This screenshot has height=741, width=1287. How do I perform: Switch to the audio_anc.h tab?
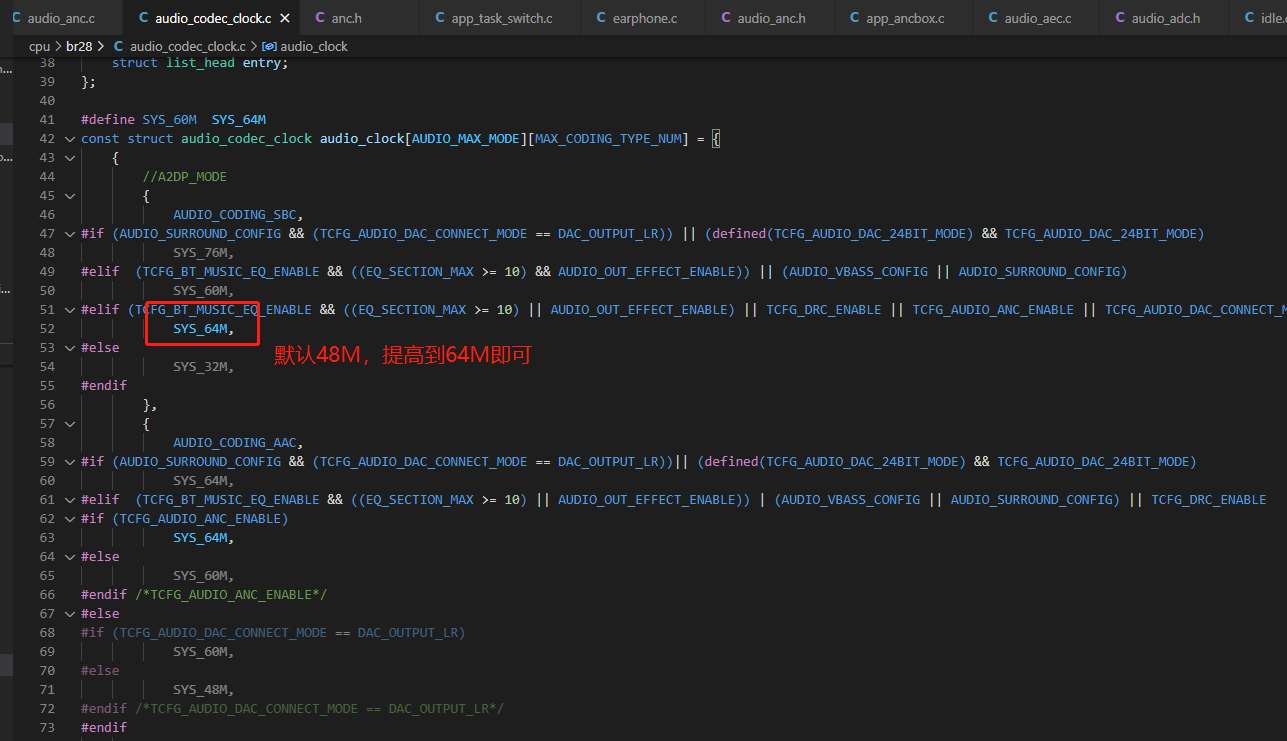coord(771,19)
